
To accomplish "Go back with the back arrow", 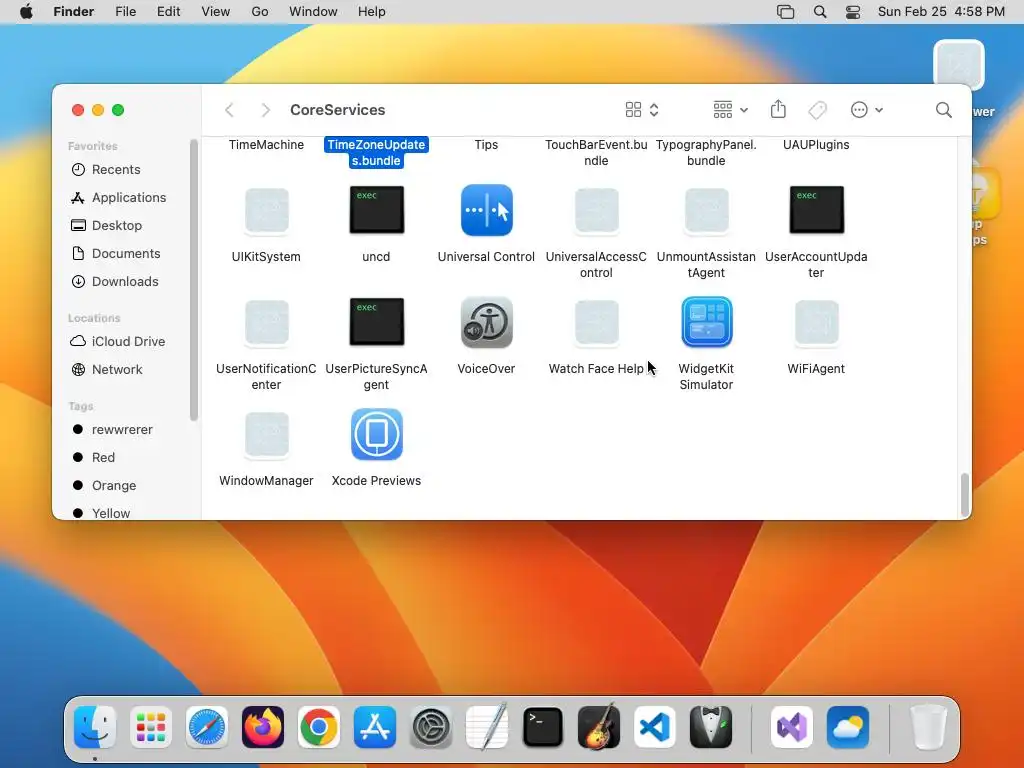I will tap(229, 110).
